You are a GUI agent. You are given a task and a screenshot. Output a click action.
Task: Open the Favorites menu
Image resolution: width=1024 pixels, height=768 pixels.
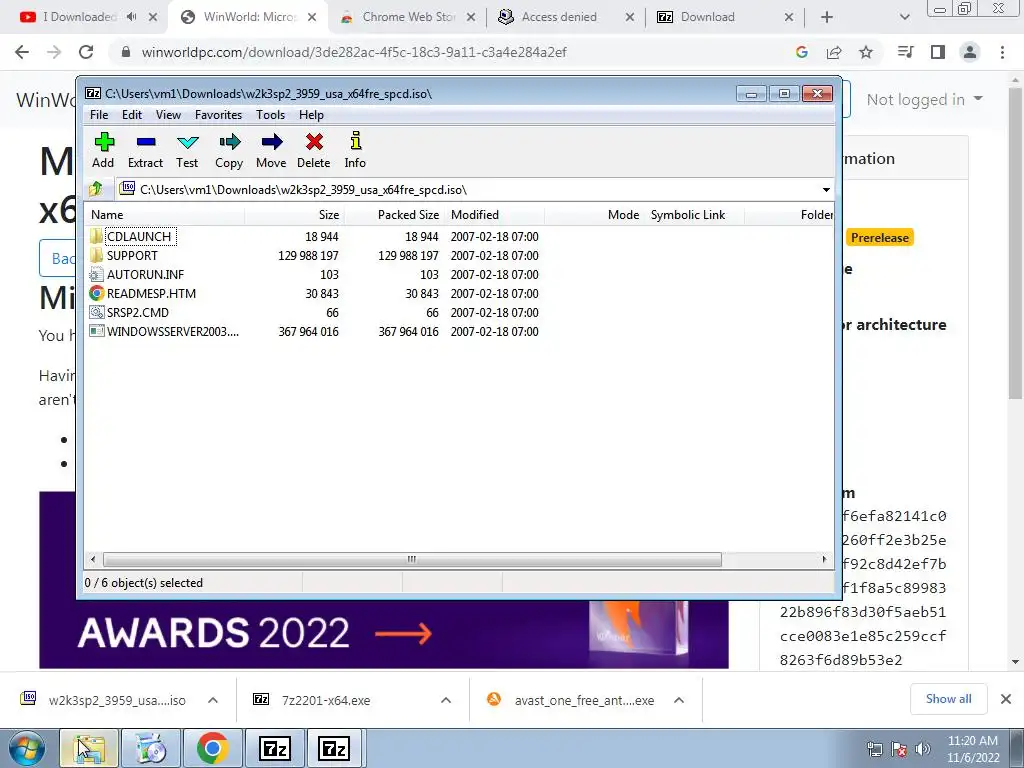click(x=218, y=115)
